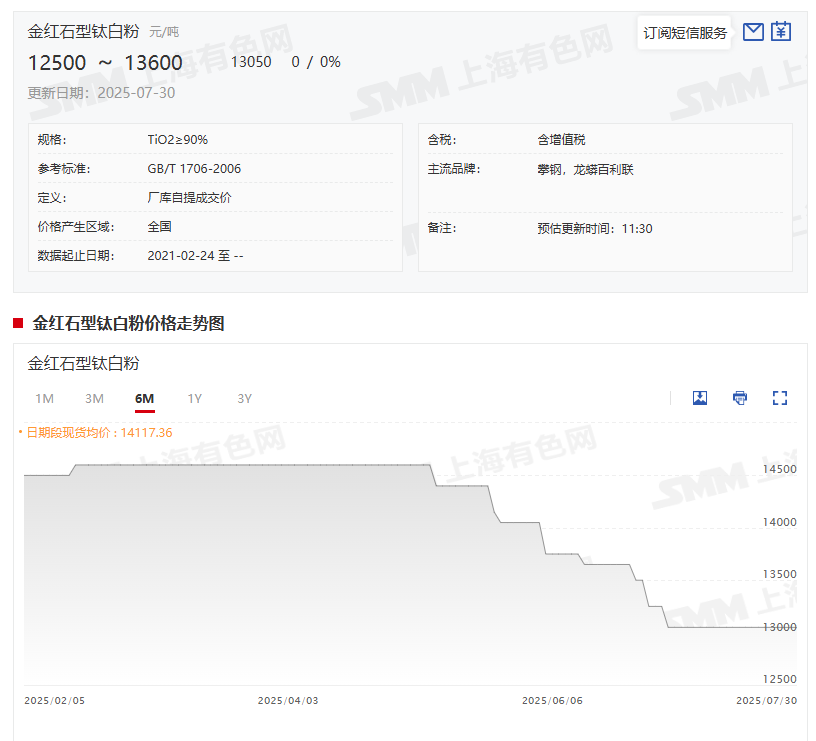
Task: Click the GB/T 1706-2006 reference standard
Action: tap(194, 169)
